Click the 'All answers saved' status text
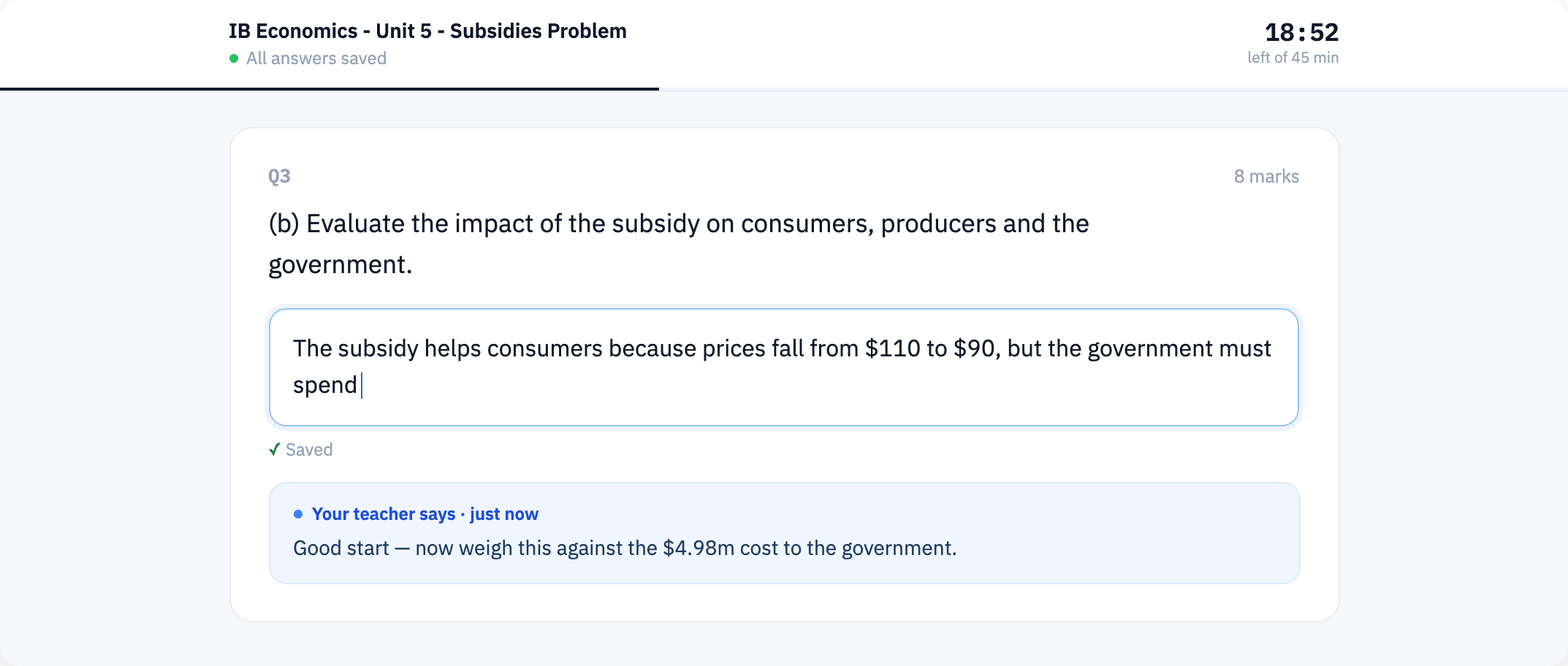The width and height of the screenshot is (1568, 666). [x=316, y=58]
